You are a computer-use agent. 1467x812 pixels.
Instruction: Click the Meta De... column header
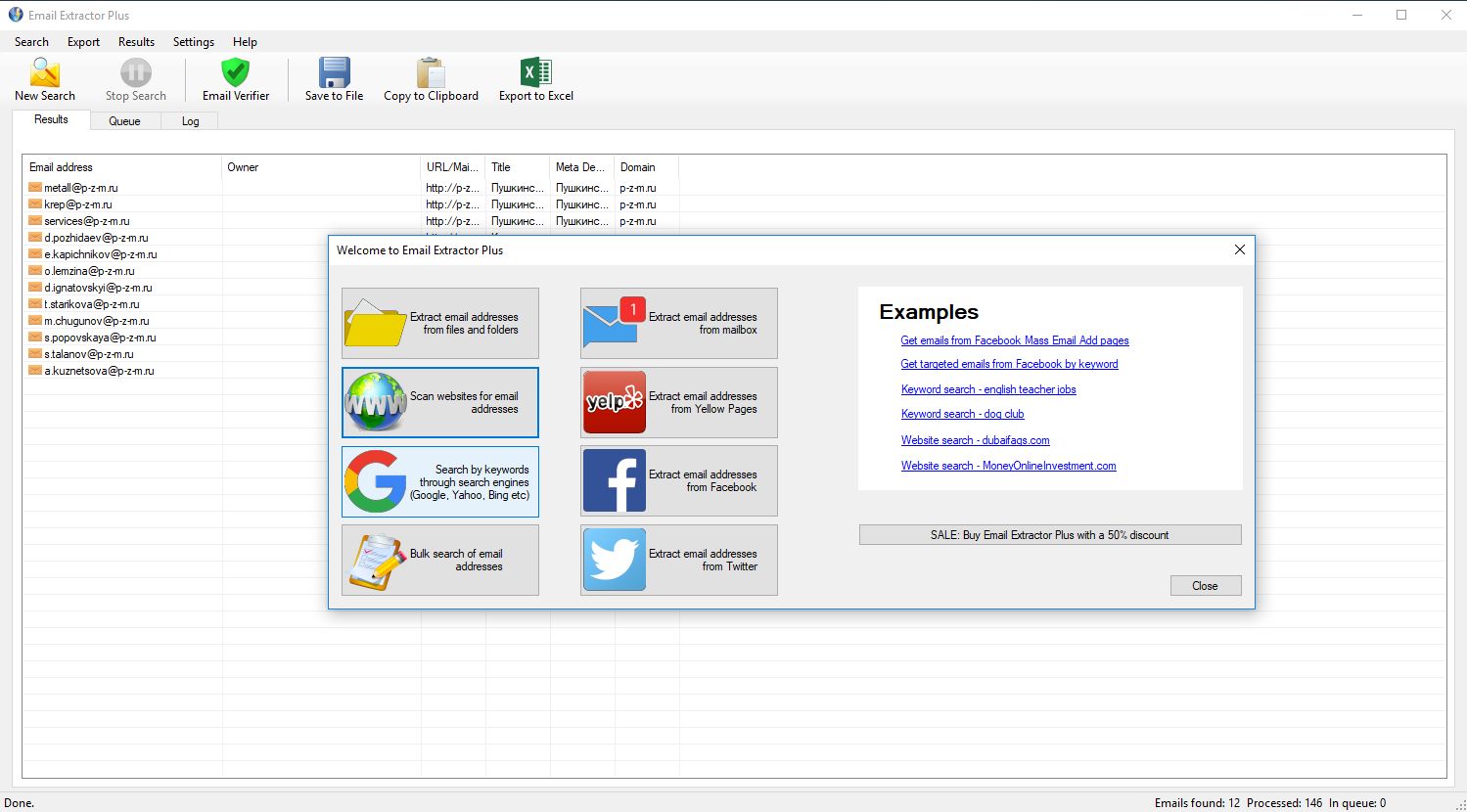tap(581, 167)
